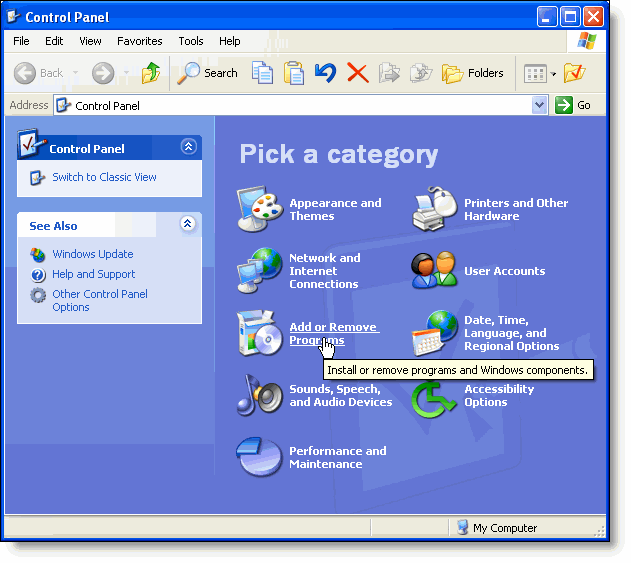Open Other Control Panel Options link

click(x=100, y=301)
